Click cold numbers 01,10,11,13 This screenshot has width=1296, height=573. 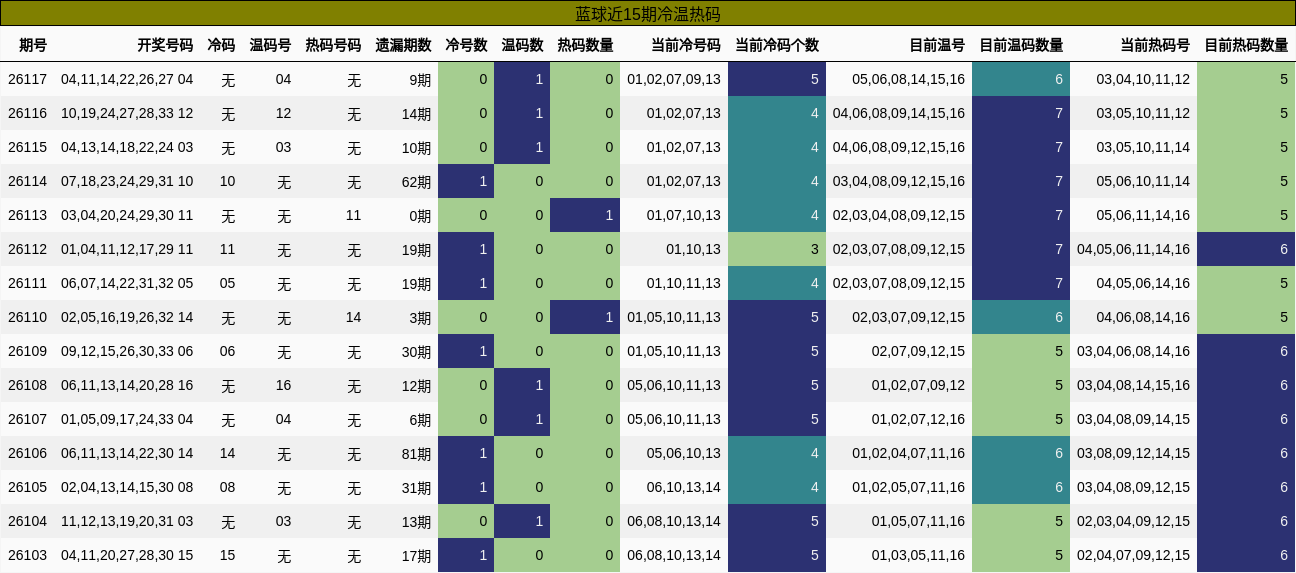pyautogui.click(x=684, y=283)
